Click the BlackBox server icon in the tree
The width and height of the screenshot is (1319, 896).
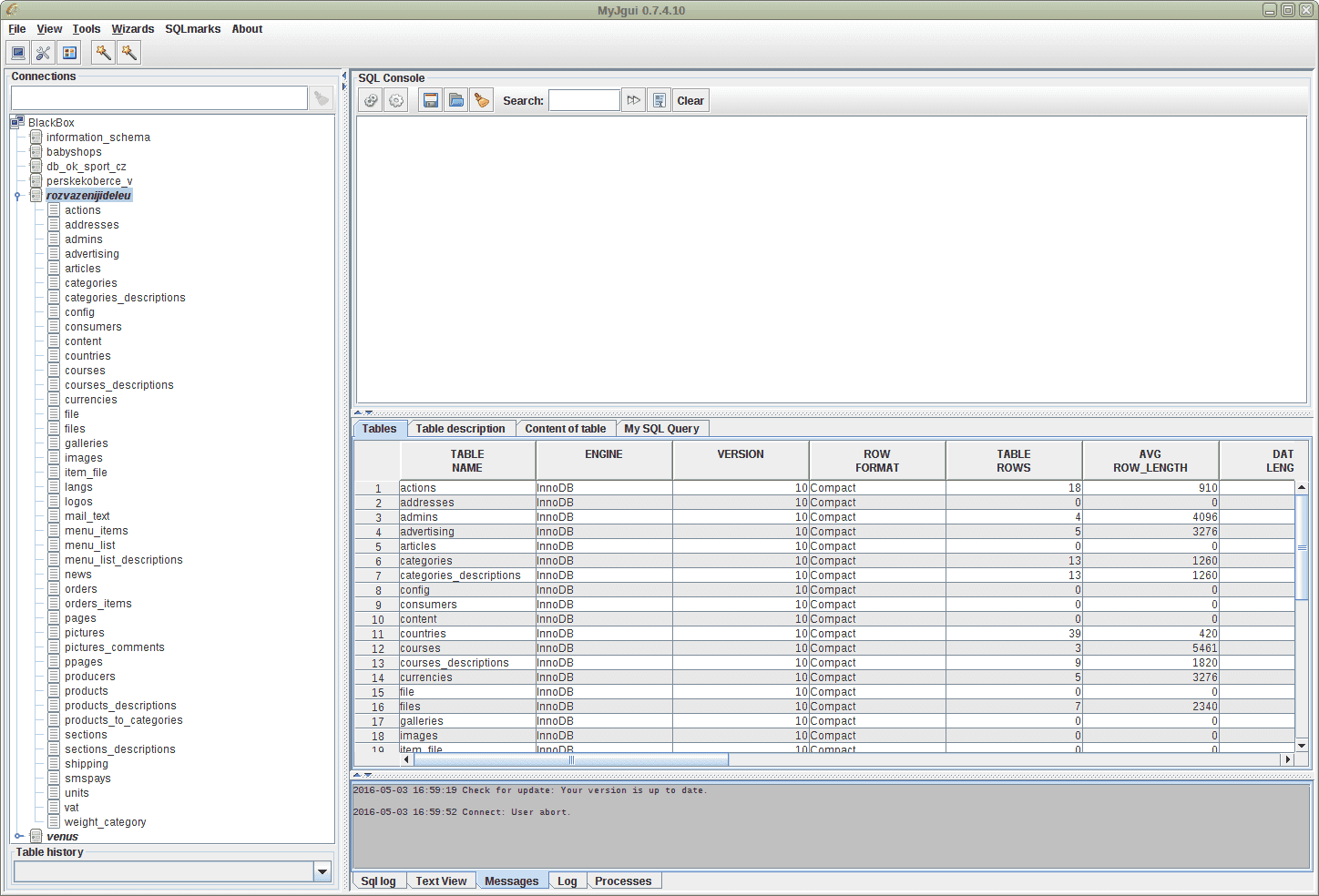pyautogui.click(x=17, y=122)
